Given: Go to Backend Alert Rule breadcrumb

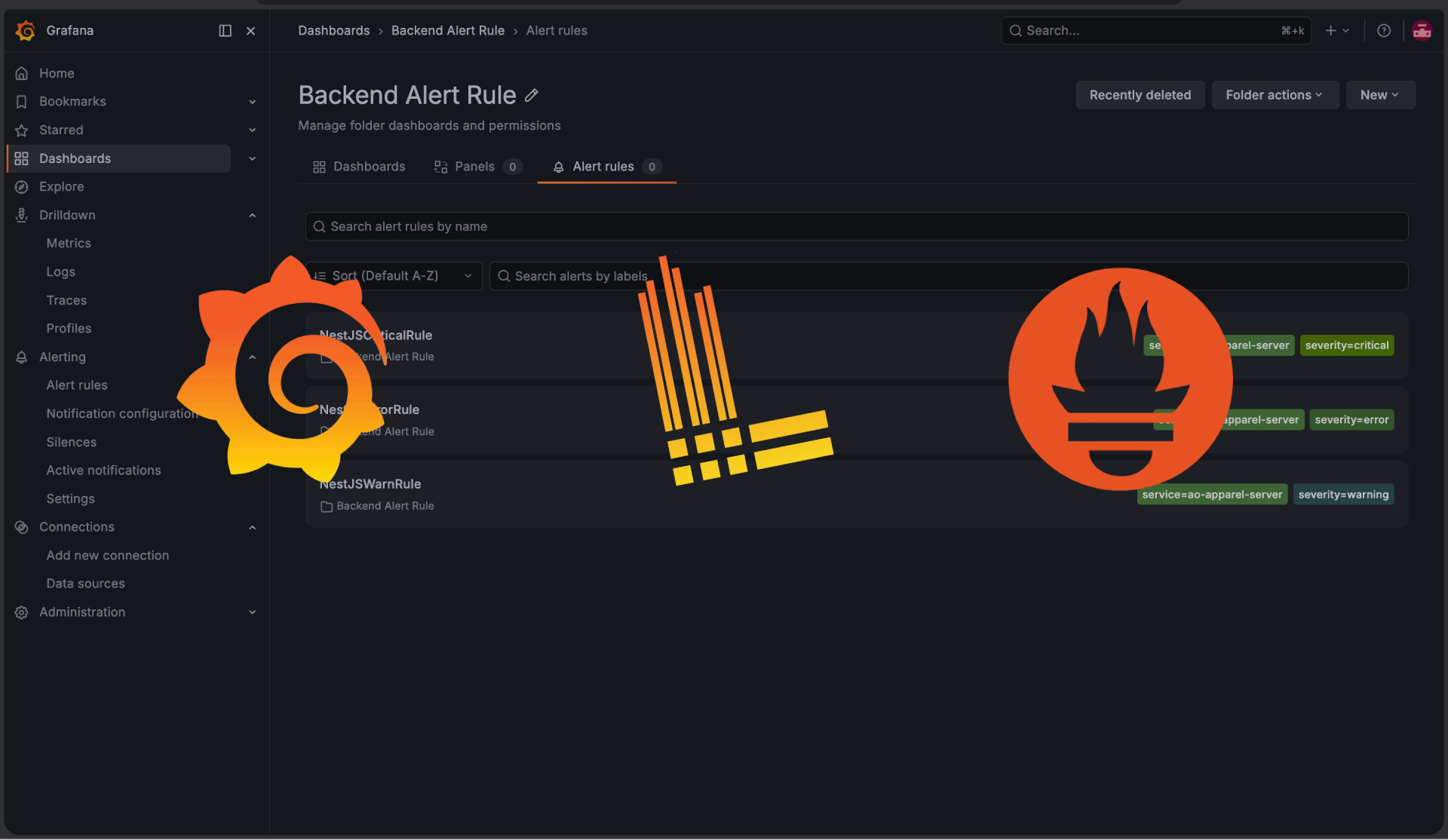Looking at the screenshot, I should point(447,31).
